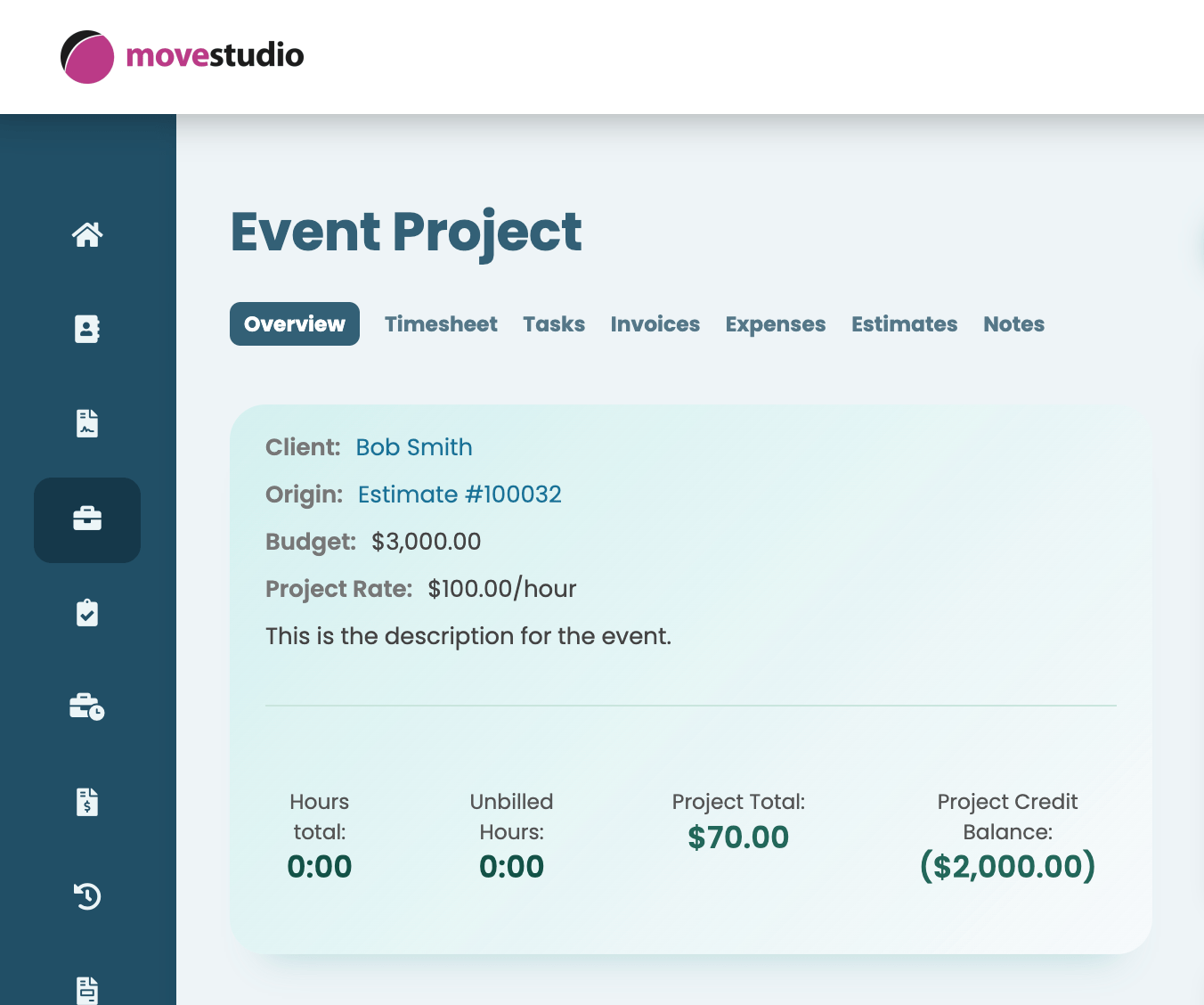Show the Notes tab
This screenshot has width=1204, height=1005.
point(1013,324)
